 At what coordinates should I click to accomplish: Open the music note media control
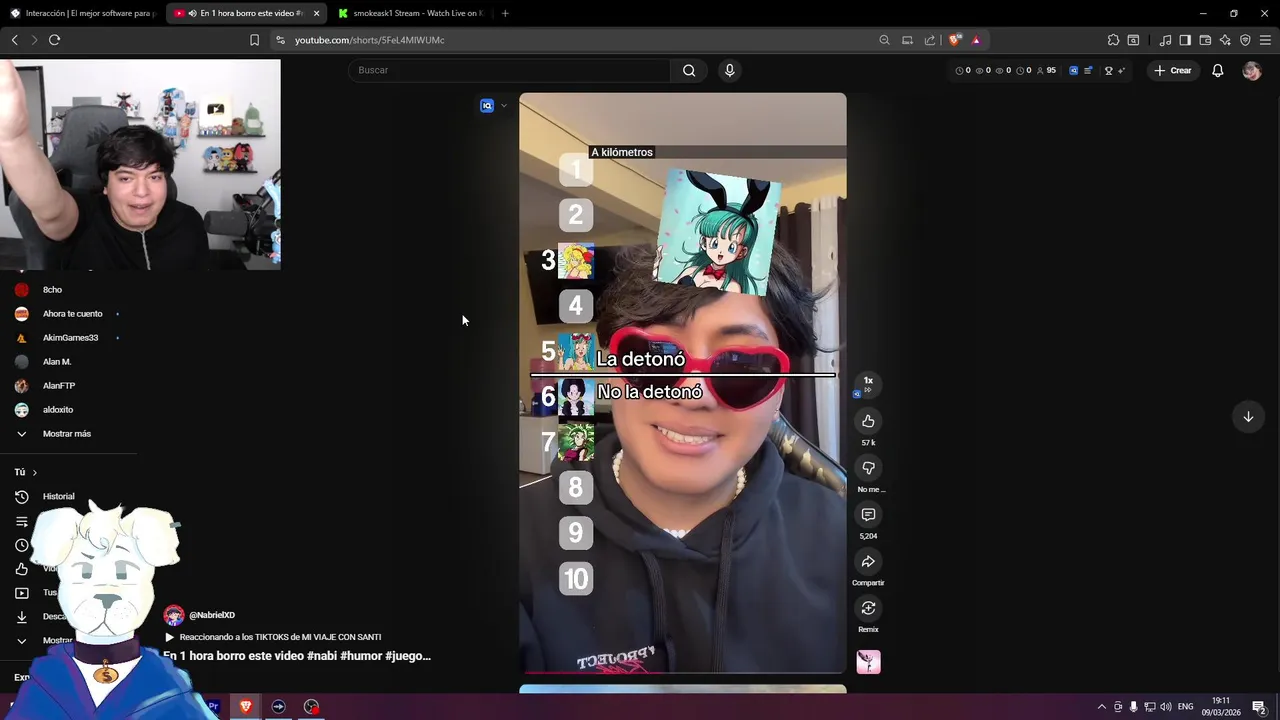coord(1165,40)
